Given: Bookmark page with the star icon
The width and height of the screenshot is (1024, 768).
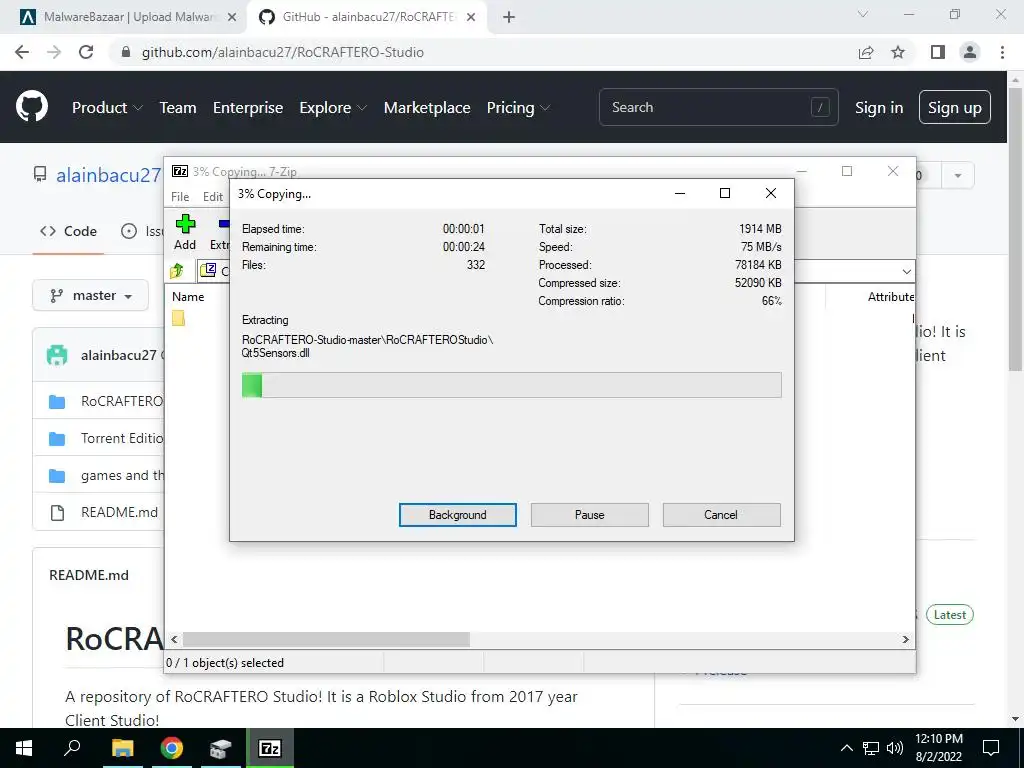Looking at the screenshot, I should pyautogui.click(x=898, y=52).
